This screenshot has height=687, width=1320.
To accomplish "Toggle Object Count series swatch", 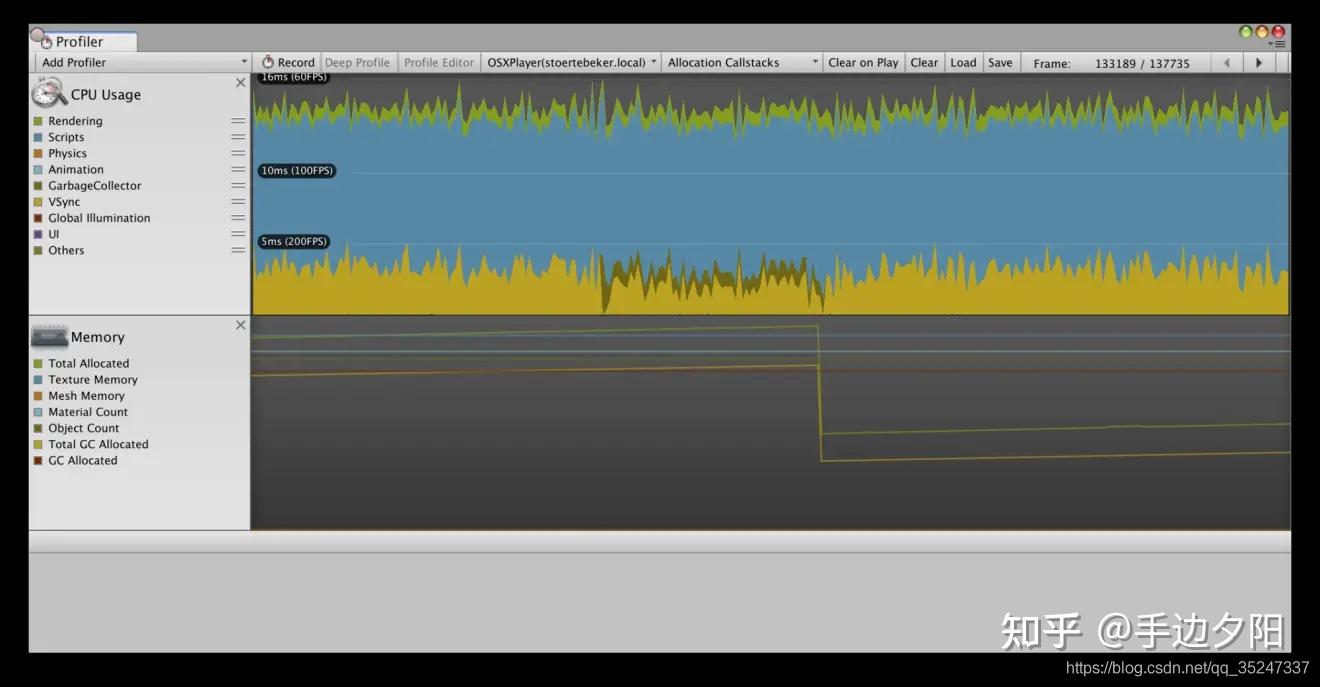I will tap(38, 428).
